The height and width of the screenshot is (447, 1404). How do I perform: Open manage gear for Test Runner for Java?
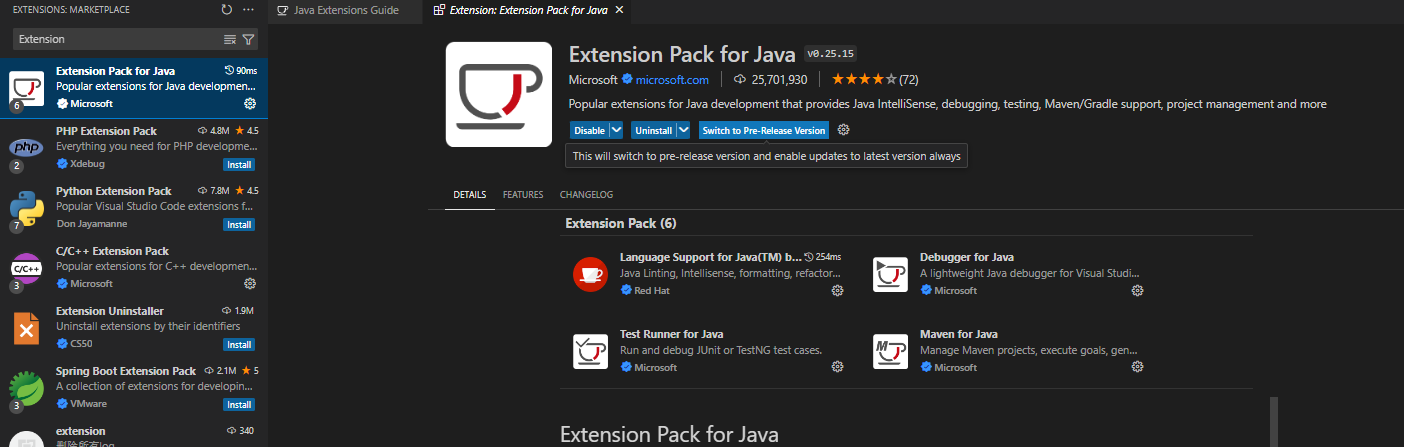[x=838, y=367]
